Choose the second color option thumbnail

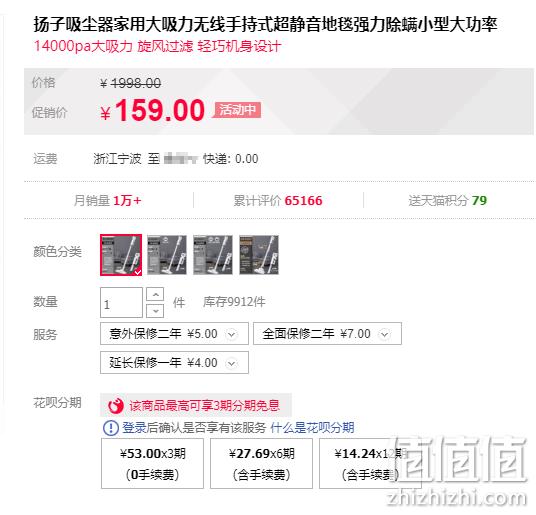click(x=167, y=255)
